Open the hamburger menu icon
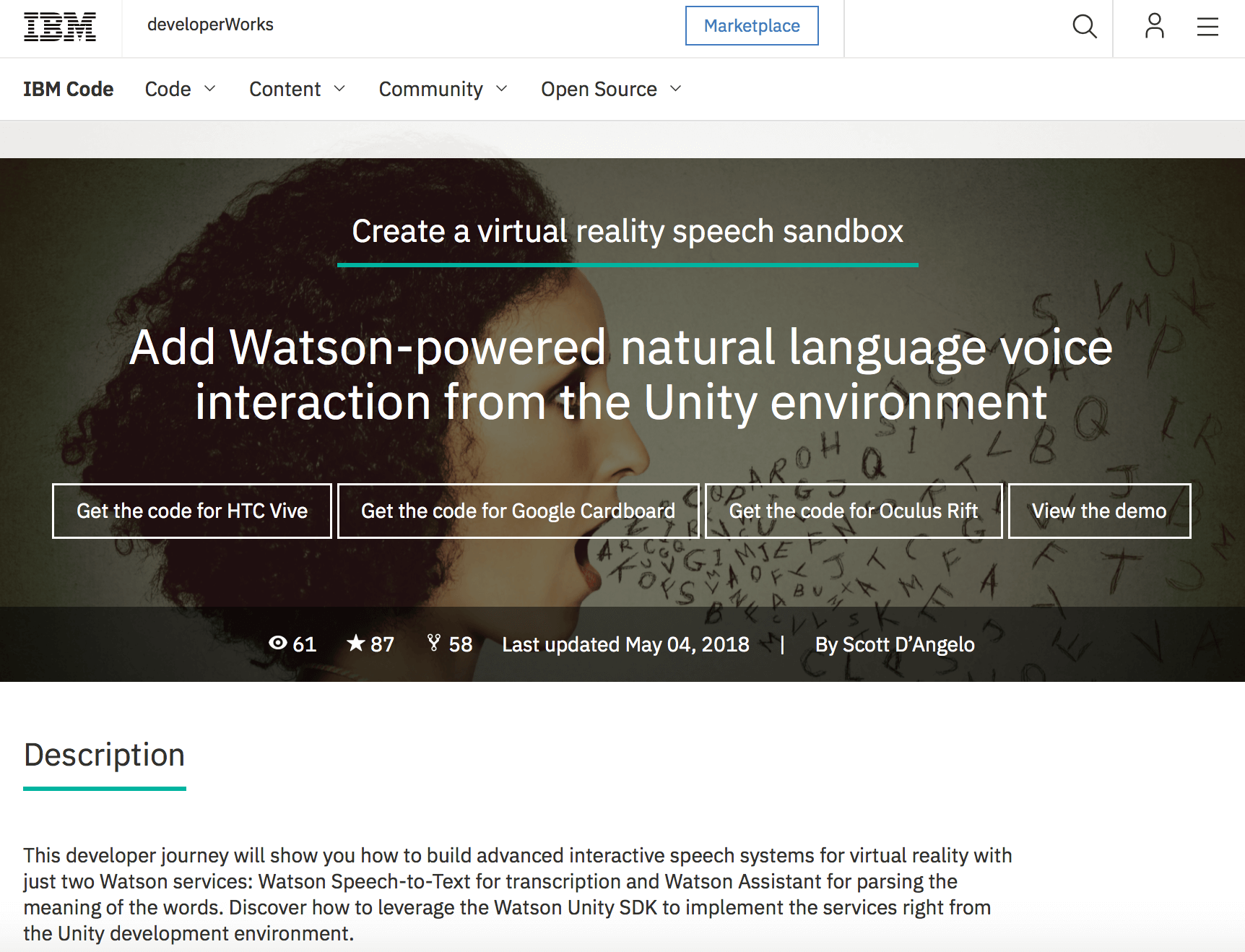The image size is (1245, 952). pos(1207,27)
